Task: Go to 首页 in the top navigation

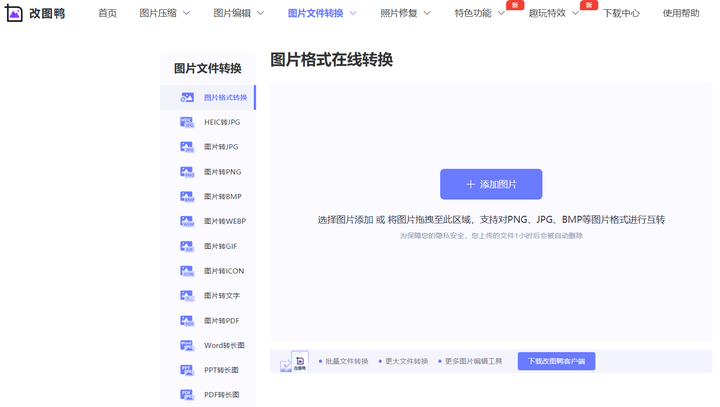Action: coord(107,13)
